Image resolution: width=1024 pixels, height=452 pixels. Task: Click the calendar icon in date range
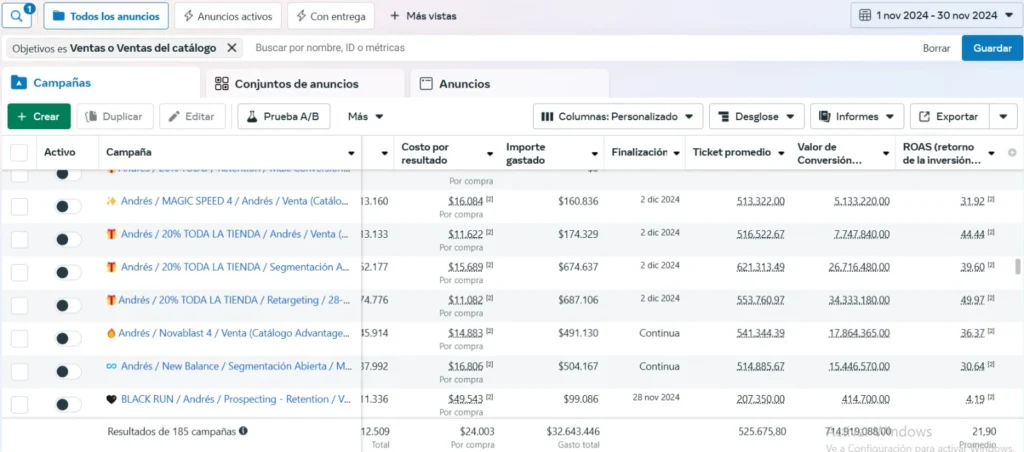[x=863, y=16]
